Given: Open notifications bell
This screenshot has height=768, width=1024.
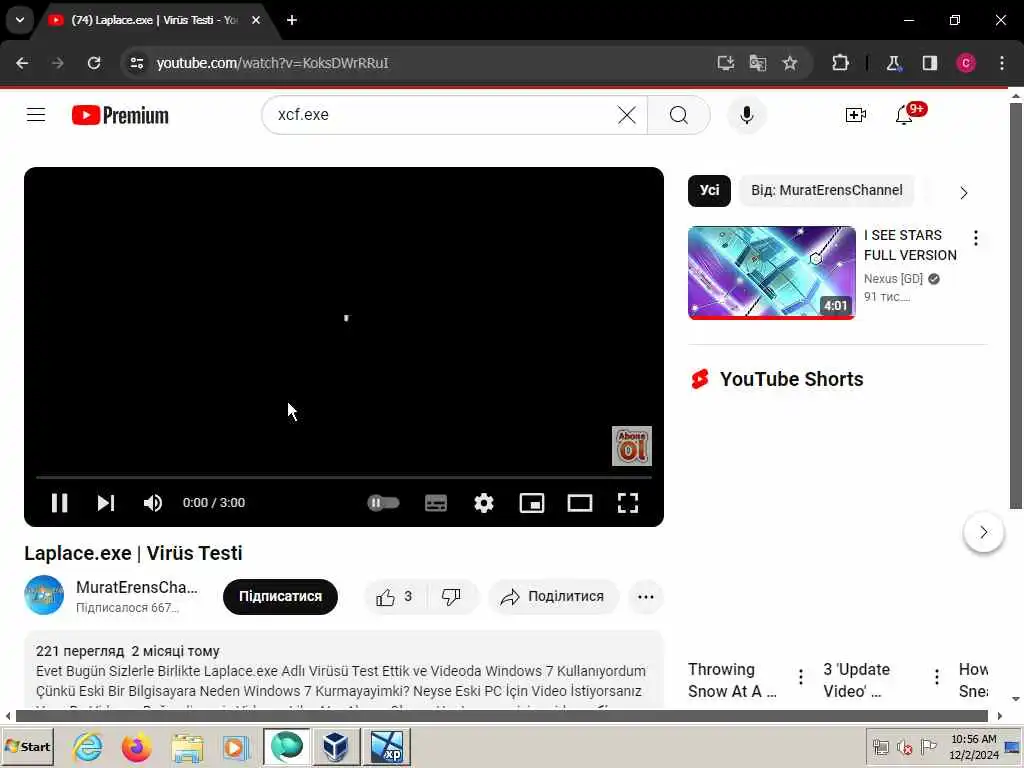Looking at the screenshot, I should 904,116.
